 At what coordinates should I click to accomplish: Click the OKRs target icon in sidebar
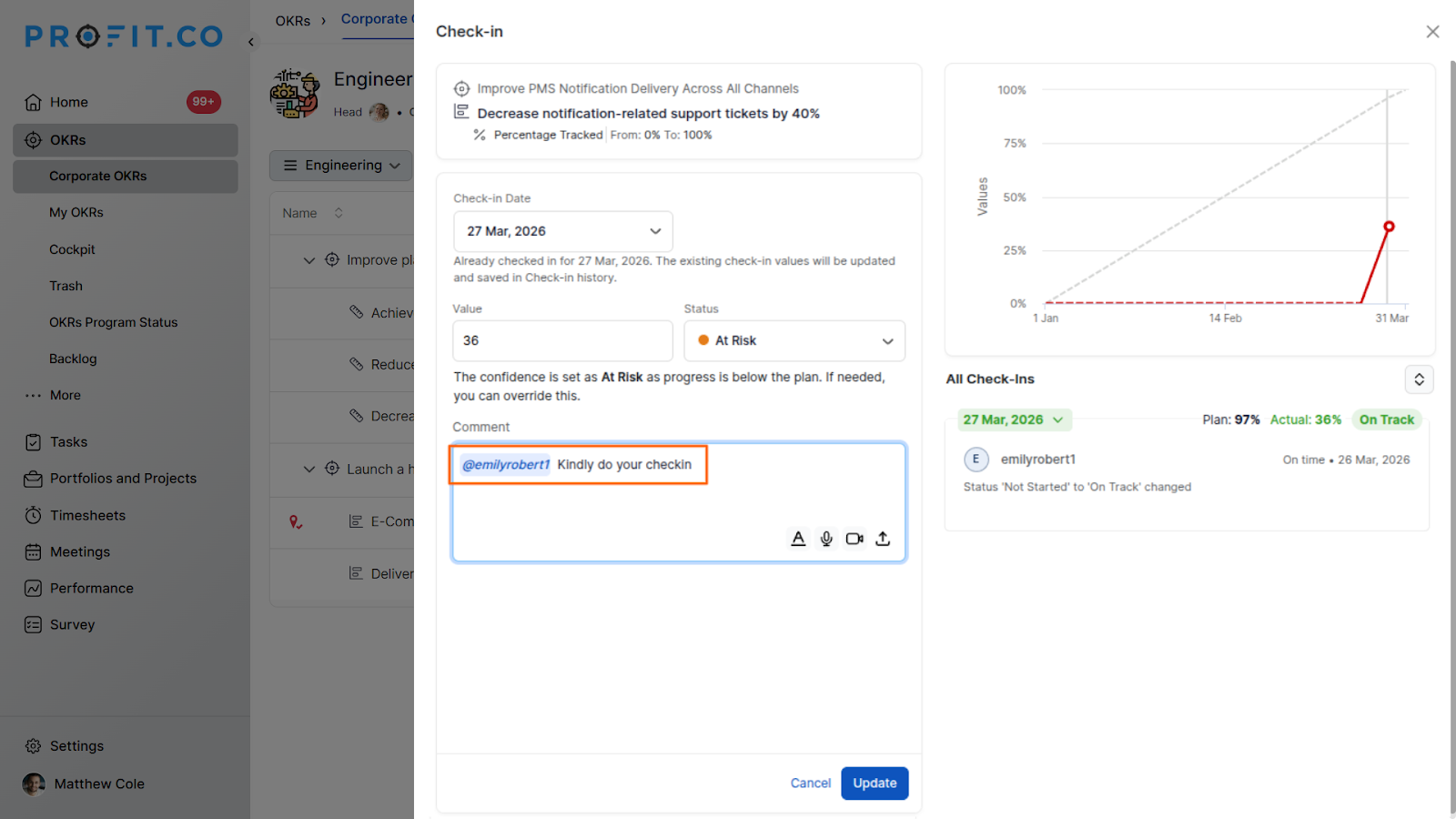[34, 140]
